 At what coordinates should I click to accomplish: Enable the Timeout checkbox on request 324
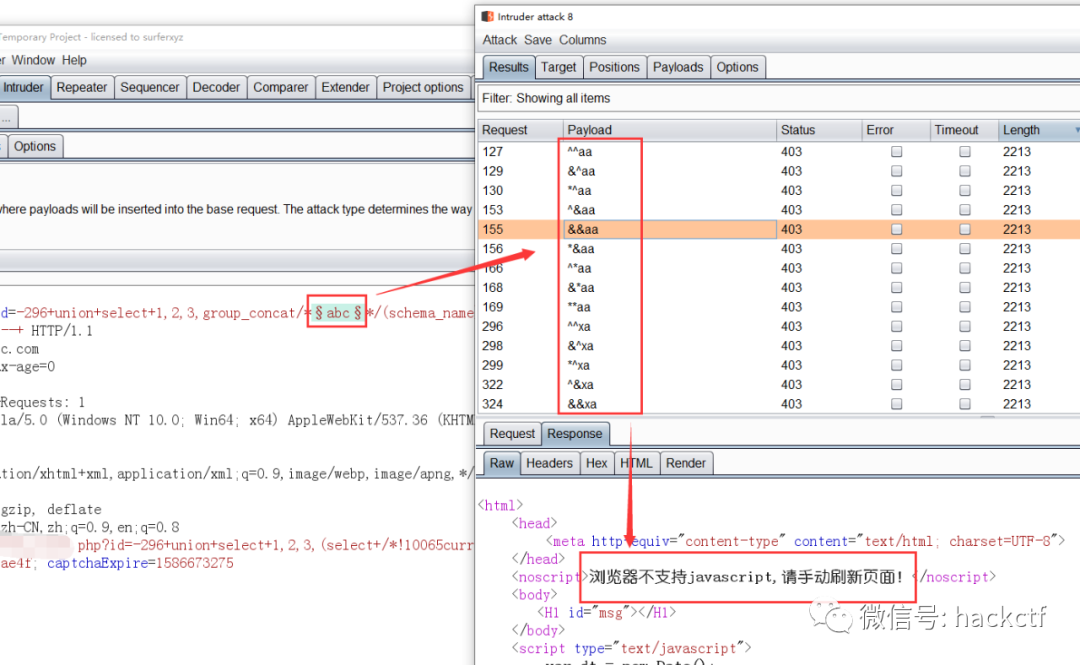click(964, 404)
